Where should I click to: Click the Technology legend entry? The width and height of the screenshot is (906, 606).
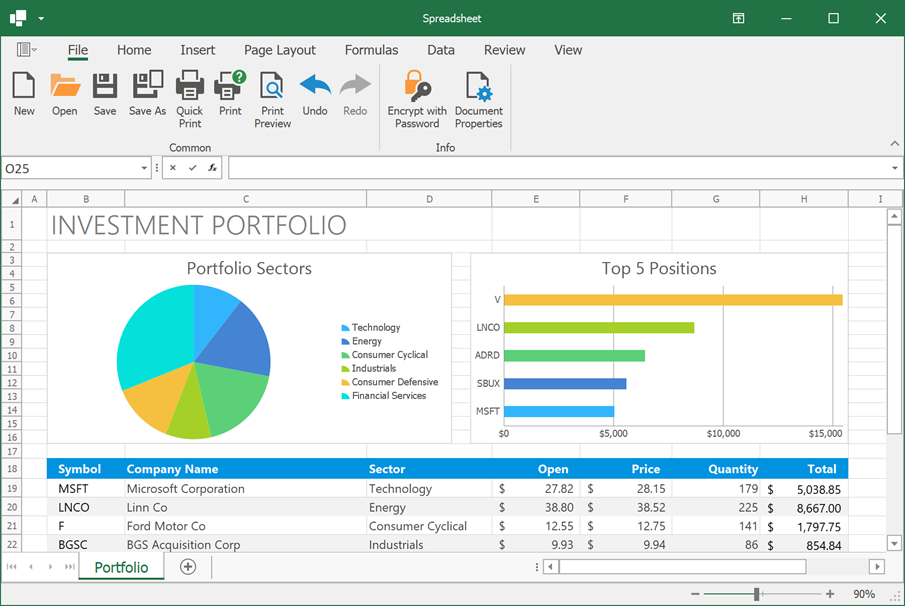370,328
